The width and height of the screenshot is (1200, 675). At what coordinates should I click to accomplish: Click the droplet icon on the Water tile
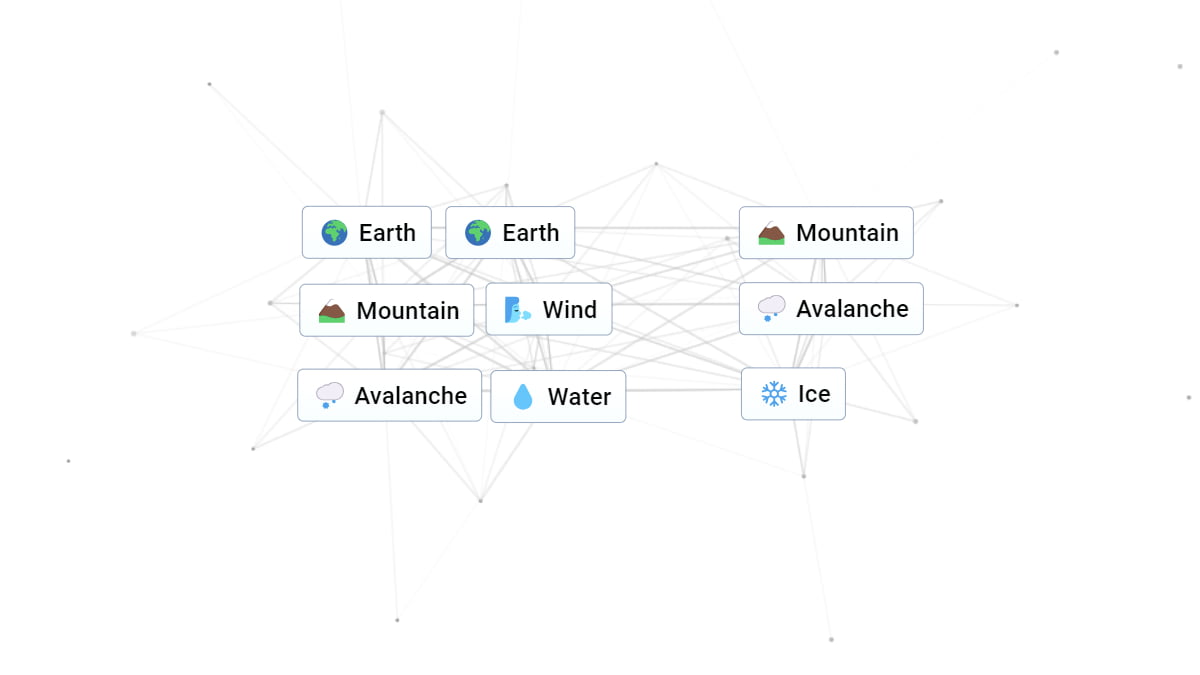click(x=523, y=396)
